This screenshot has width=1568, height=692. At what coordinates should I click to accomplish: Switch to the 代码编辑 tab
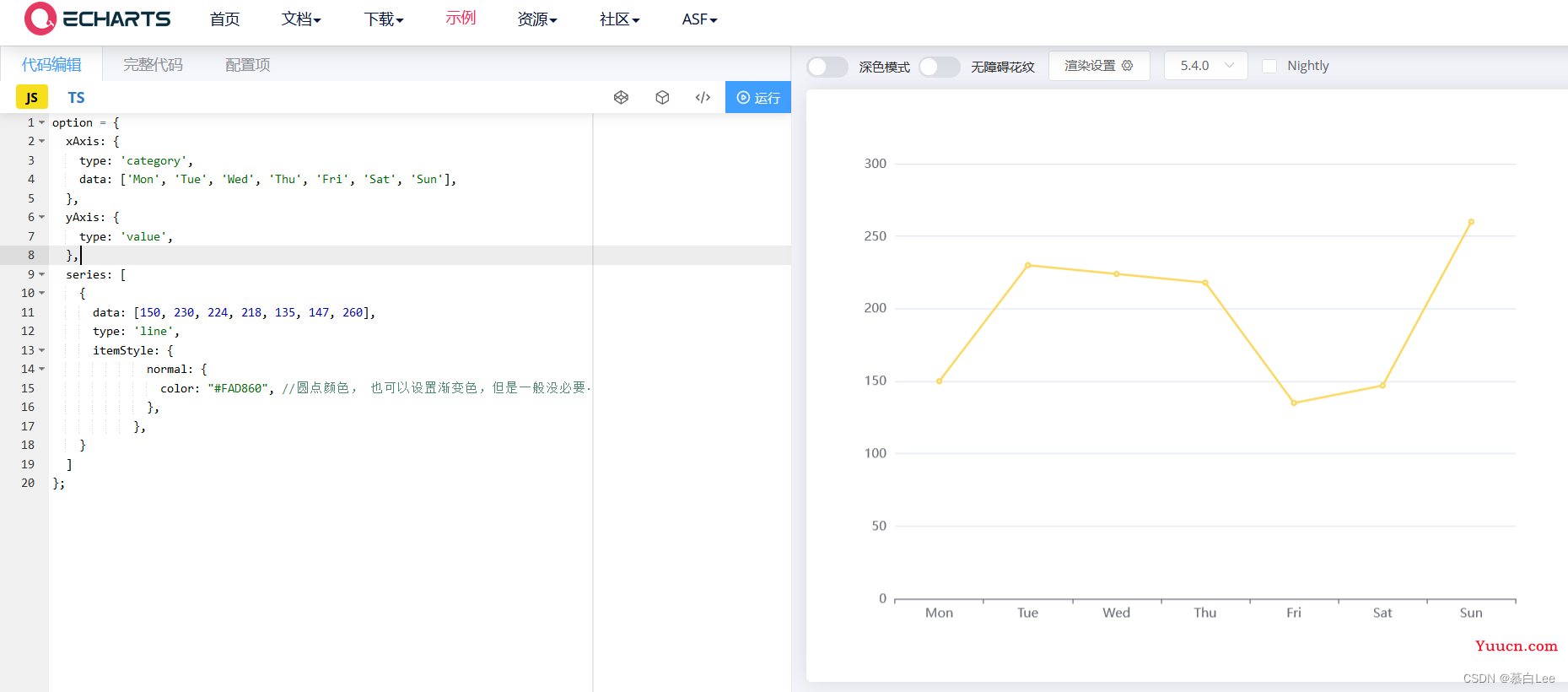click(x=51, y=65)
